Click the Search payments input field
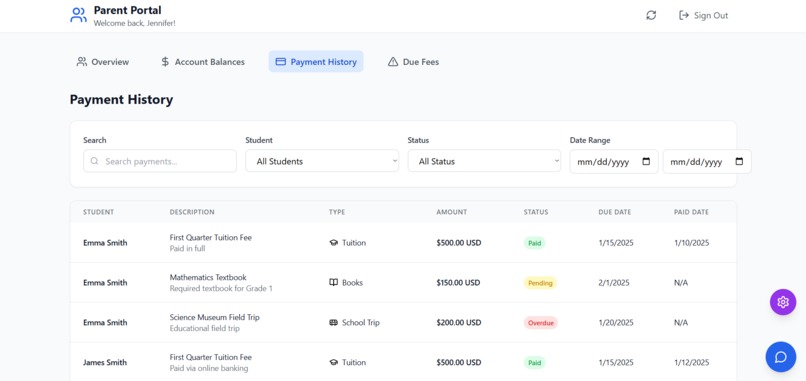 pyautogui.click(x=160, y=161)
